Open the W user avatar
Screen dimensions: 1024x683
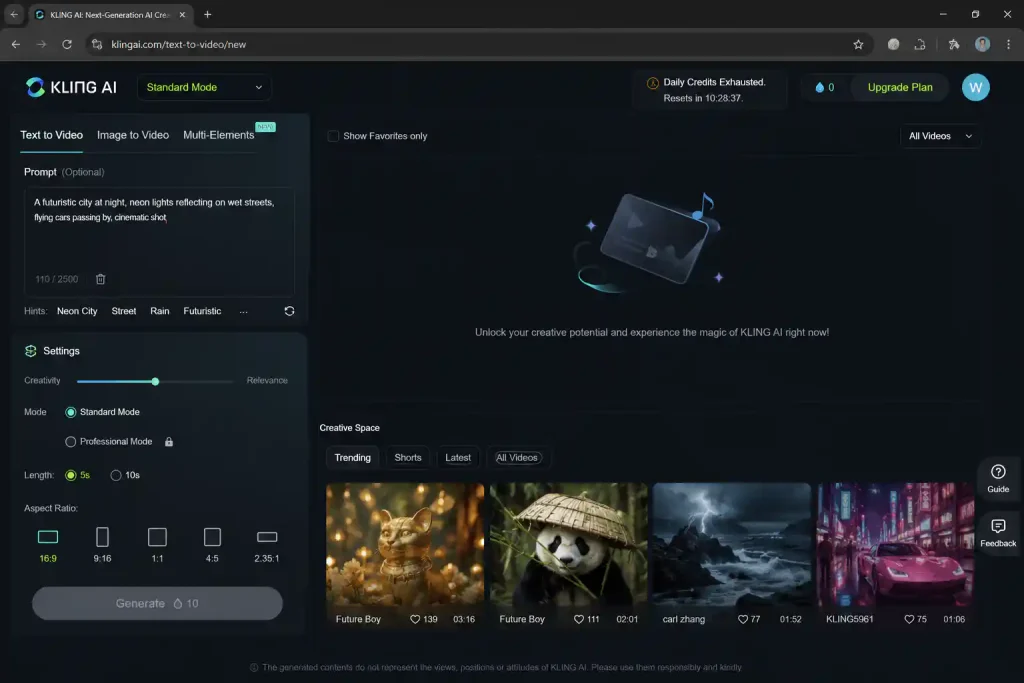point(976,87)
